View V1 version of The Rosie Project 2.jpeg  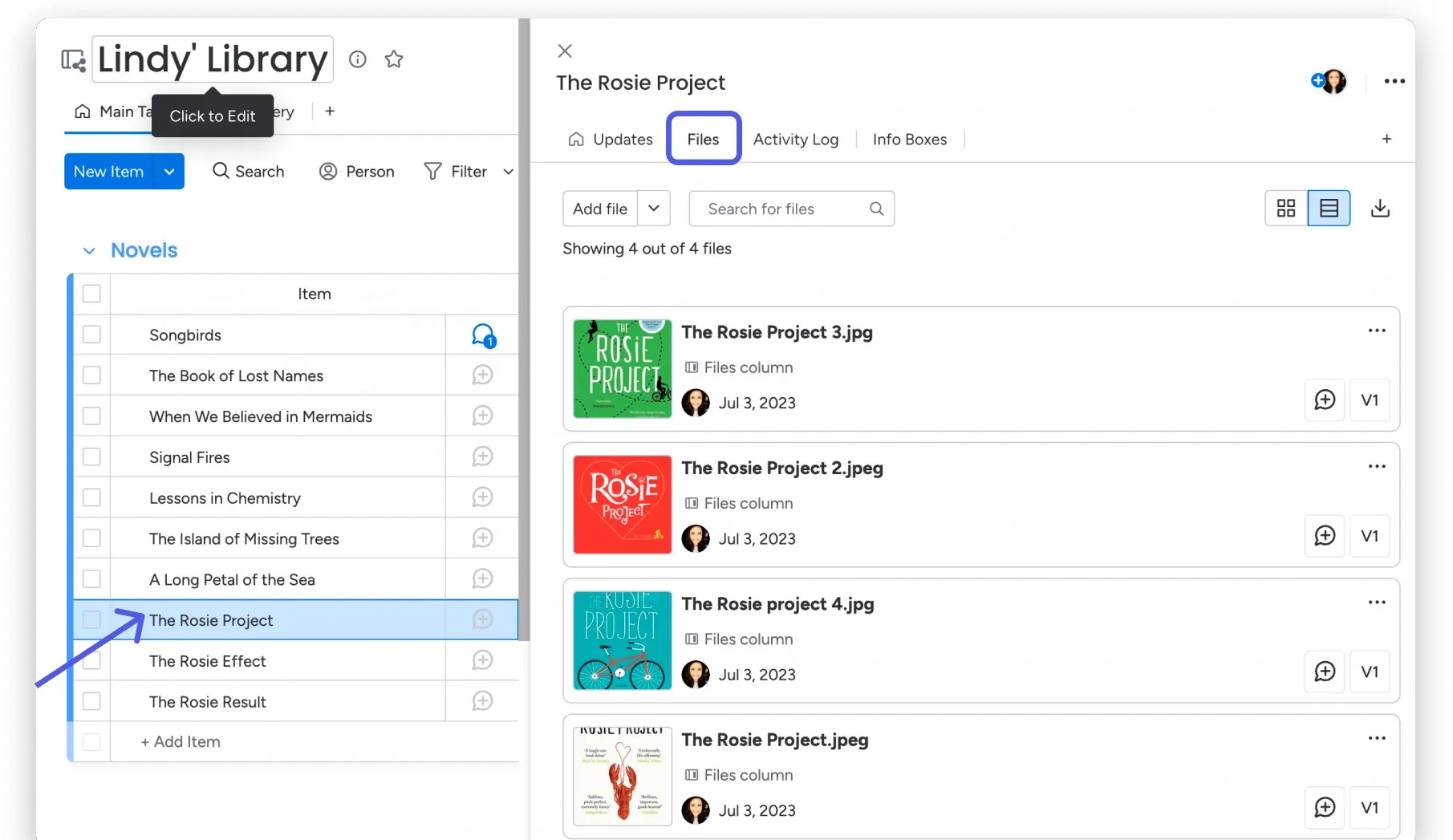(1370, 536)
